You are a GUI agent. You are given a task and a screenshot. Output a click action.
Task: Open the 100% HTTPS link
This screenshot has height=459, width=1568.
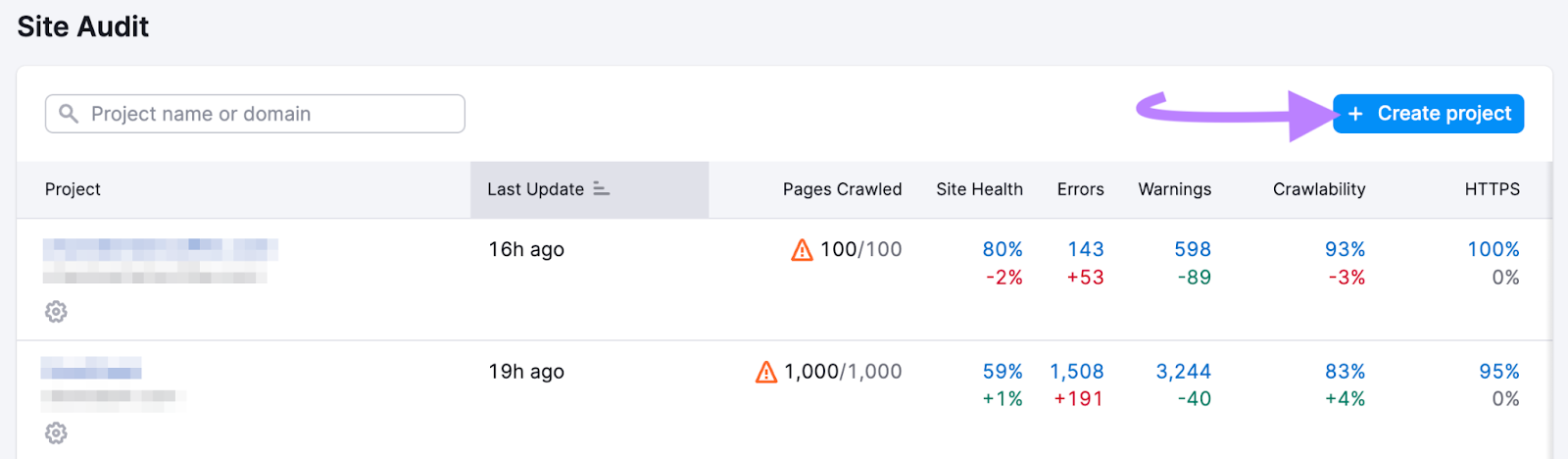coord(1494,249)
